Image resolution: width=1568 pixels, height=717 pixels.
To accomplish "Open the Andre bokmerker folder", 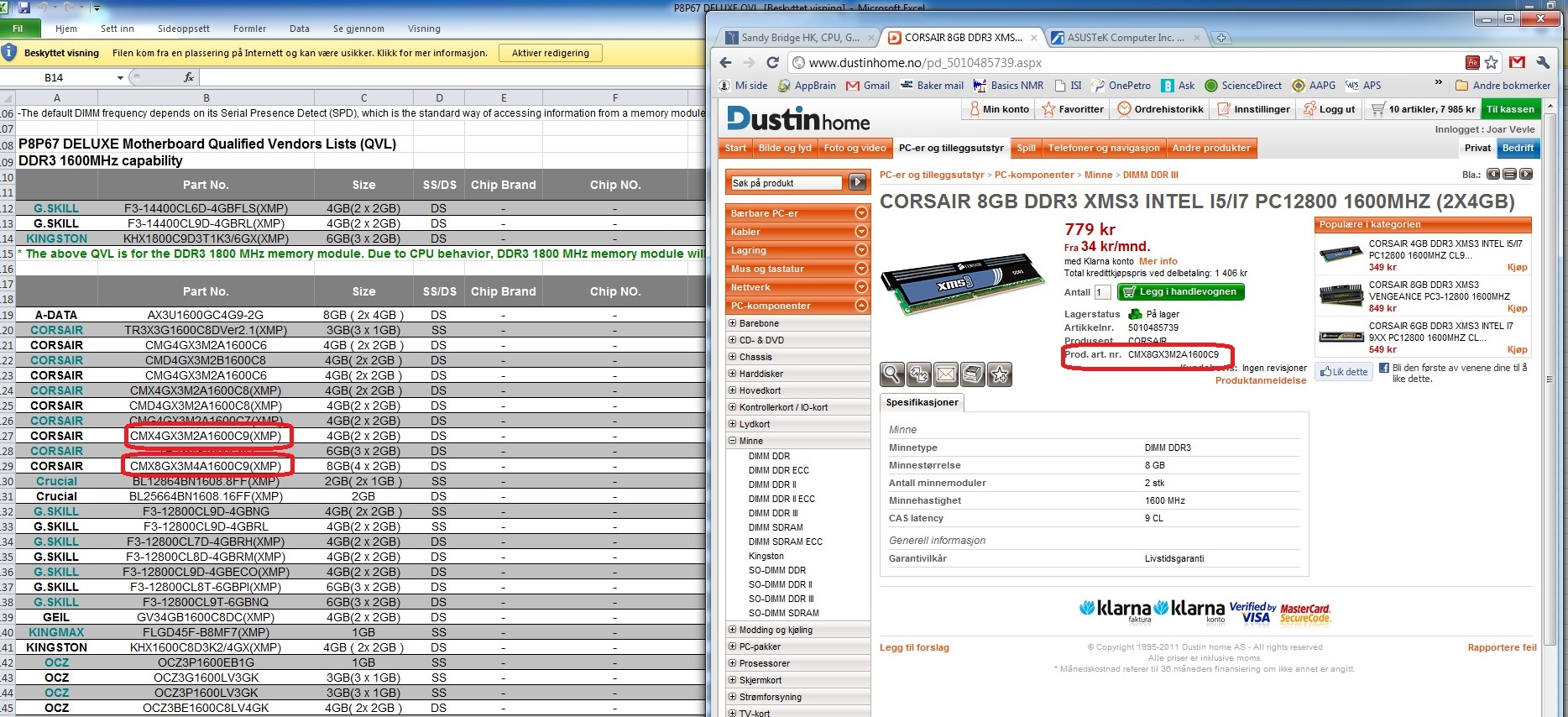I will coord(1503,86).
